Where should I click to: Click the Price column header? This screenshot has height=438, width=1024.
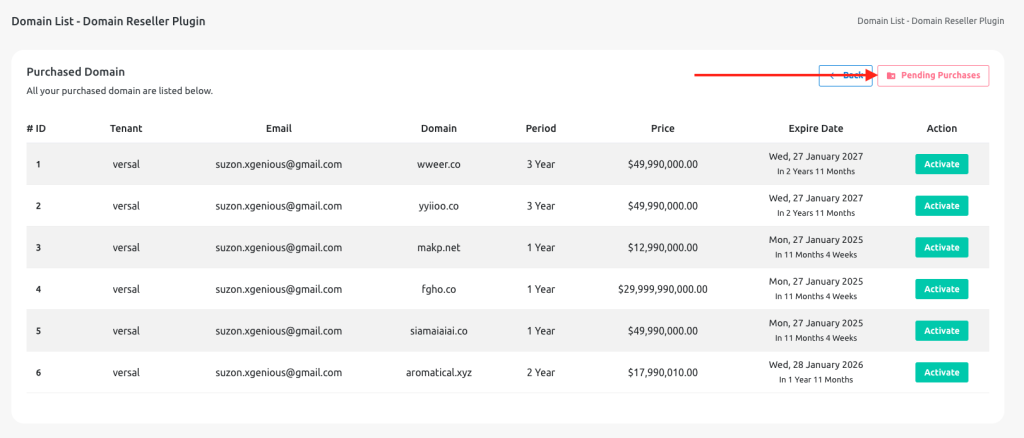point(663,129)
